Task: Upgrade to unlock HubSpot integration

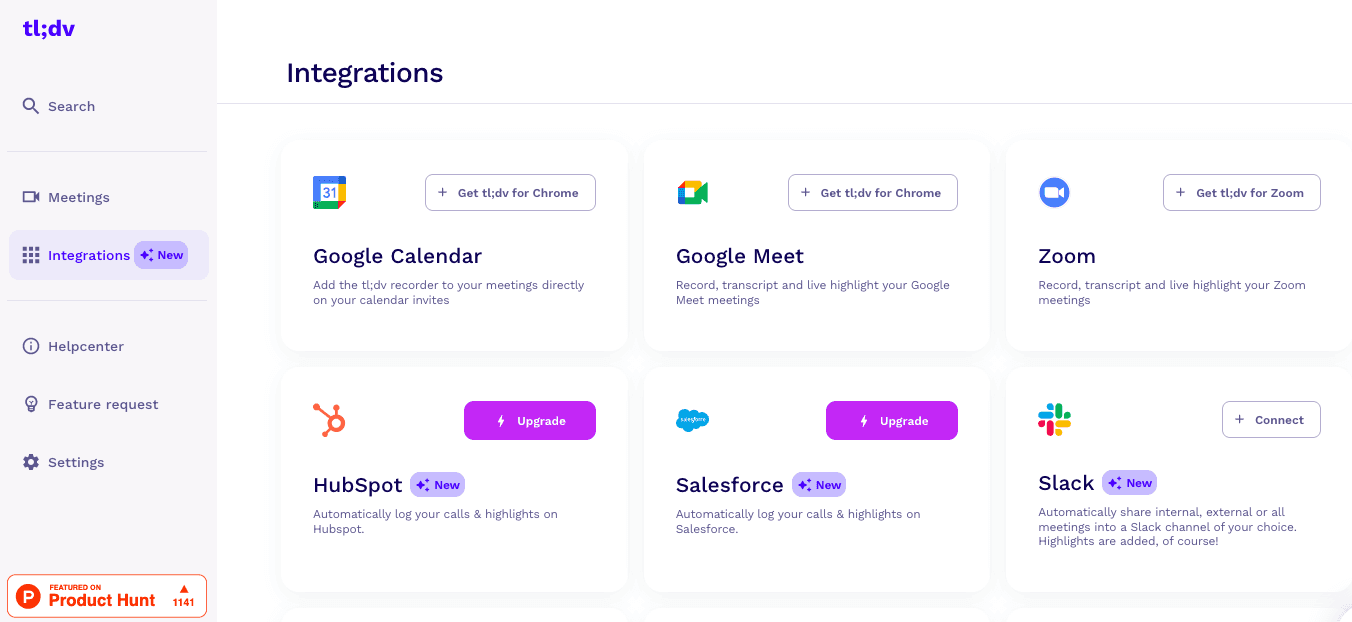Action: click(x=530, y=421)
